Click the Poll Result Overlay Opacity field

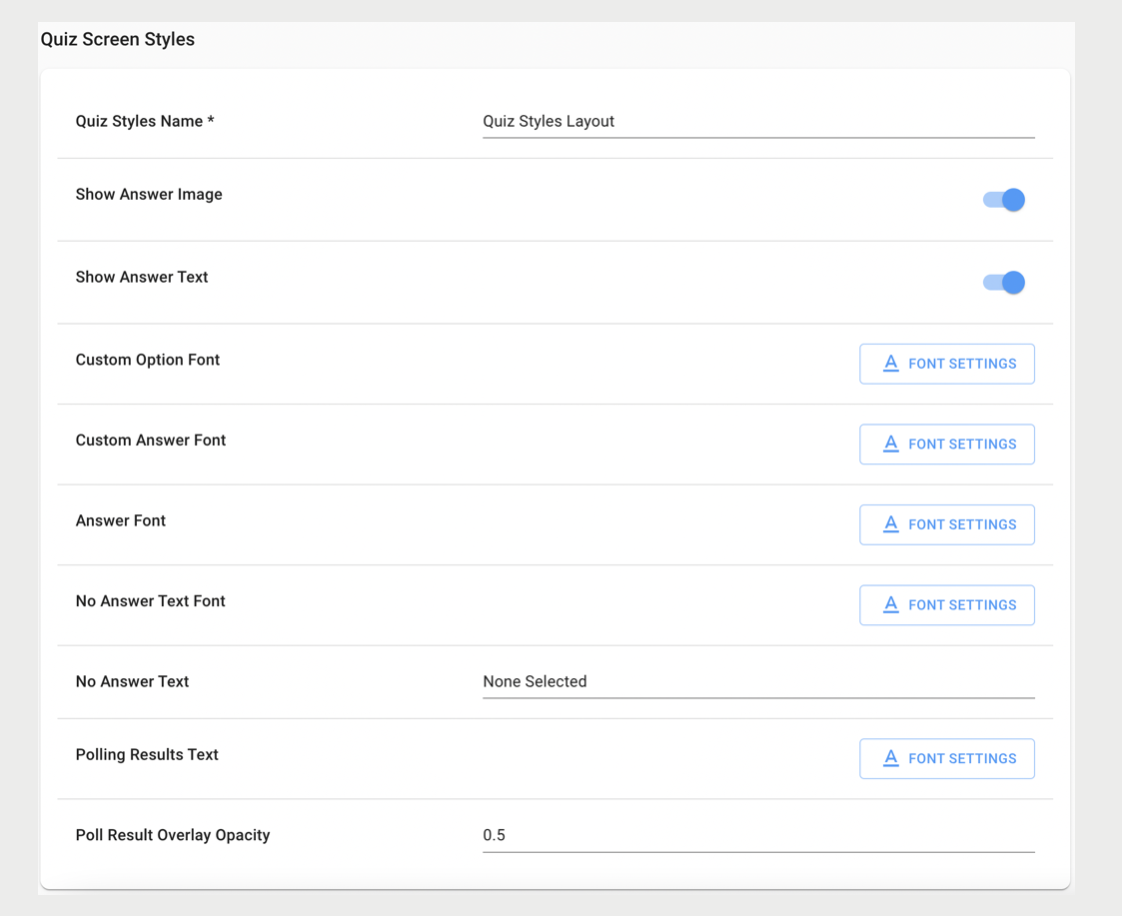758,835
